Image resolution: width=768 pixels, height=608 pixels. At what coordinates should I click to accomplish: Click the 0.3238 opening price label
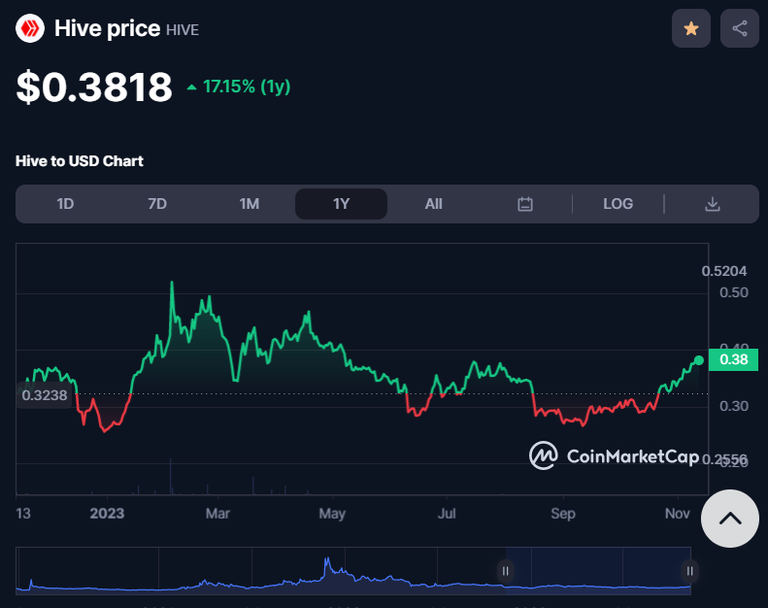click(45, 395)
